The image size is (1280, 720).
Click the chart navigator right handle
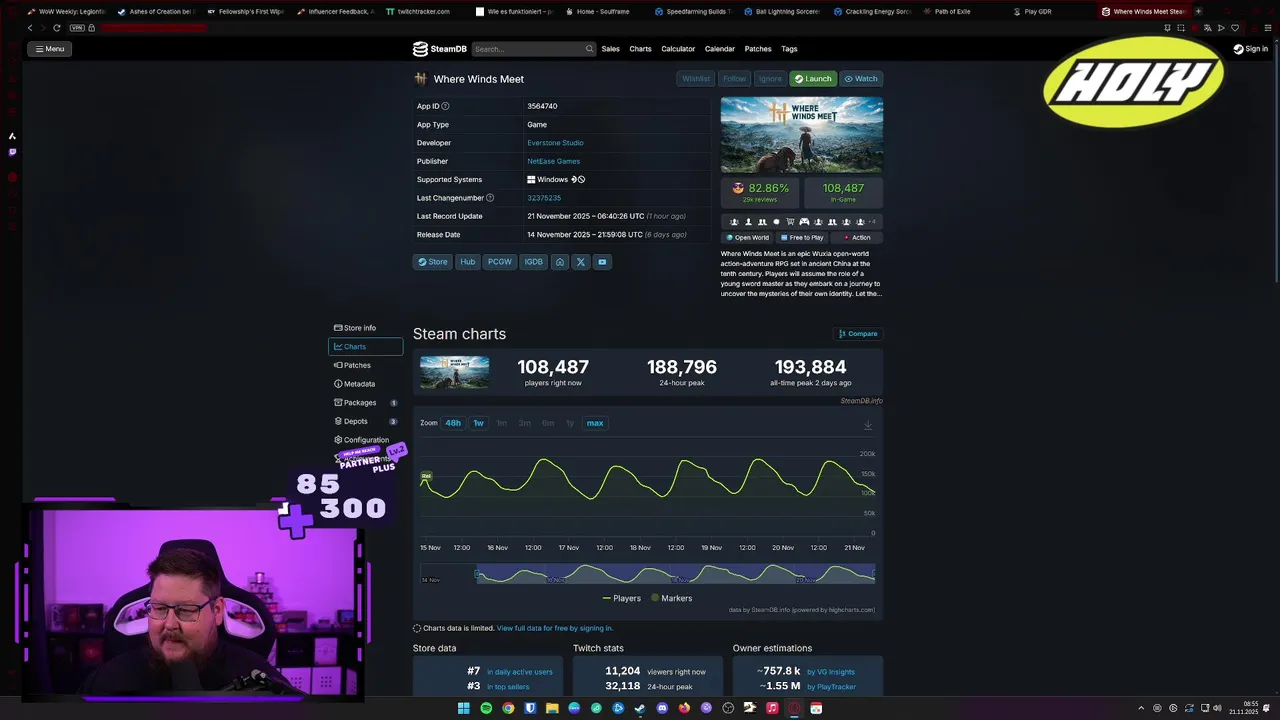(x=874, y=574)
